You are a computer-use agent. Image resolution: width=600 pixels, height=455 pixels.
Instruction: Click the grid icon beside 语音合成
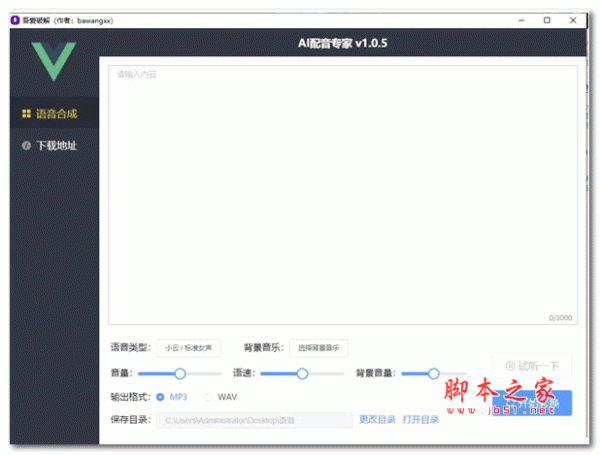pos(26,114)
